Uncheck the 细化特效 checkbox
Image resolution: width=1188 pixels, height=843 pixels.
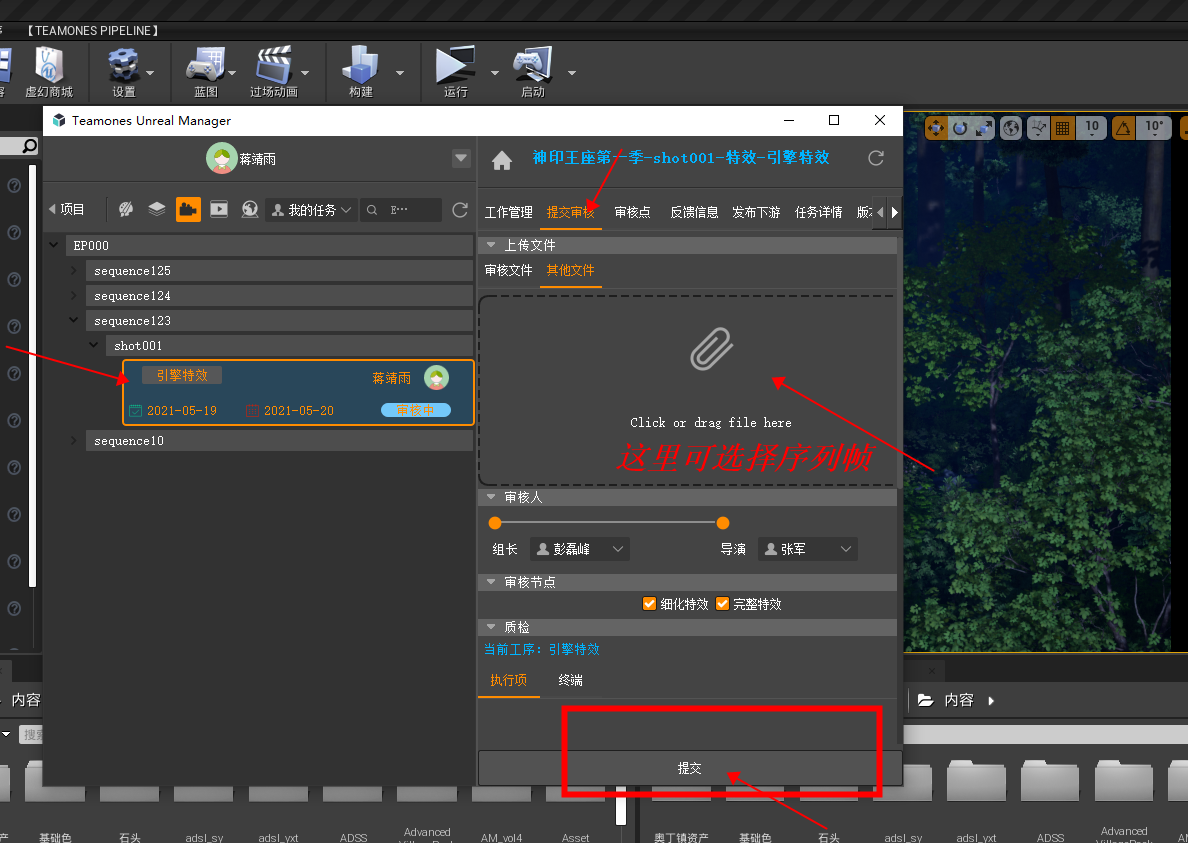650,604
